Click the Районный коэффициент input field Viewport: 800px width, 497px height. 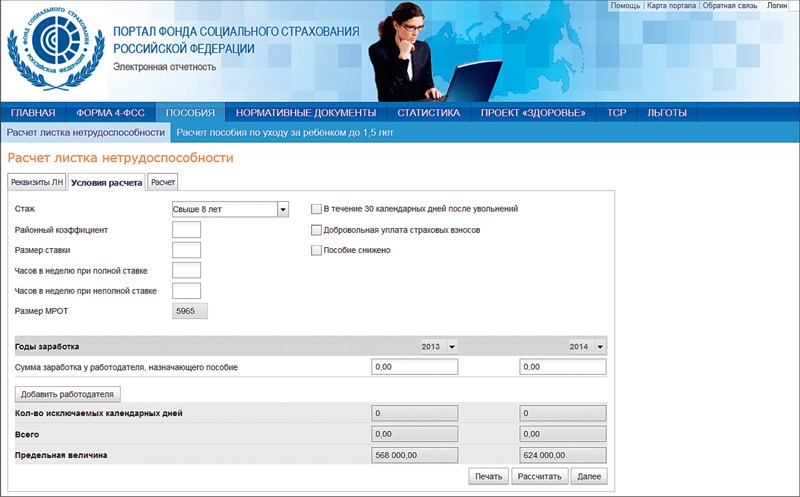pyautogui.click(x=187, y=230)
